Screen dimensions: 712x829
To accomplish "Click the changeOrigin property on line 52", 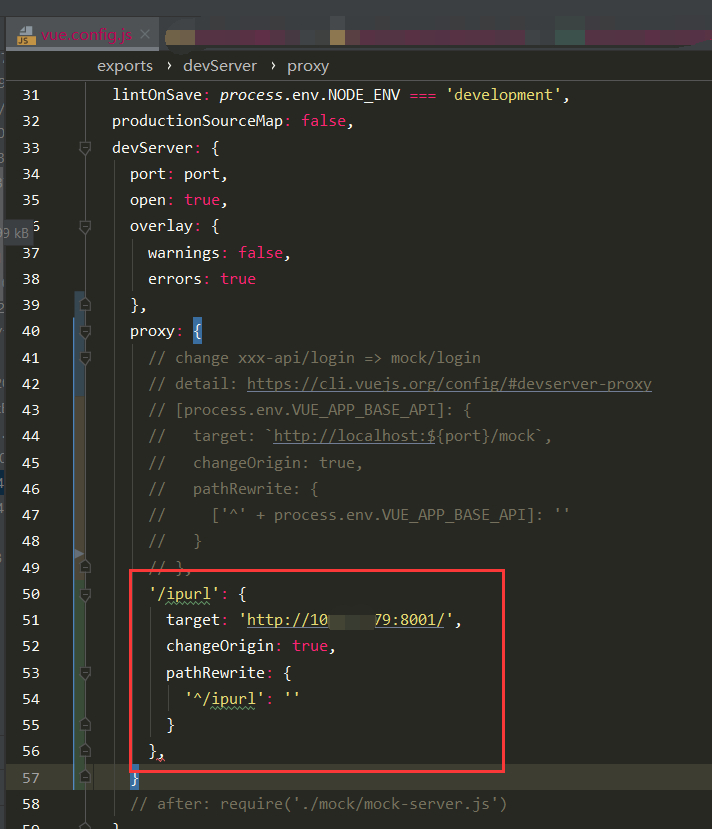I will point(220,646).
